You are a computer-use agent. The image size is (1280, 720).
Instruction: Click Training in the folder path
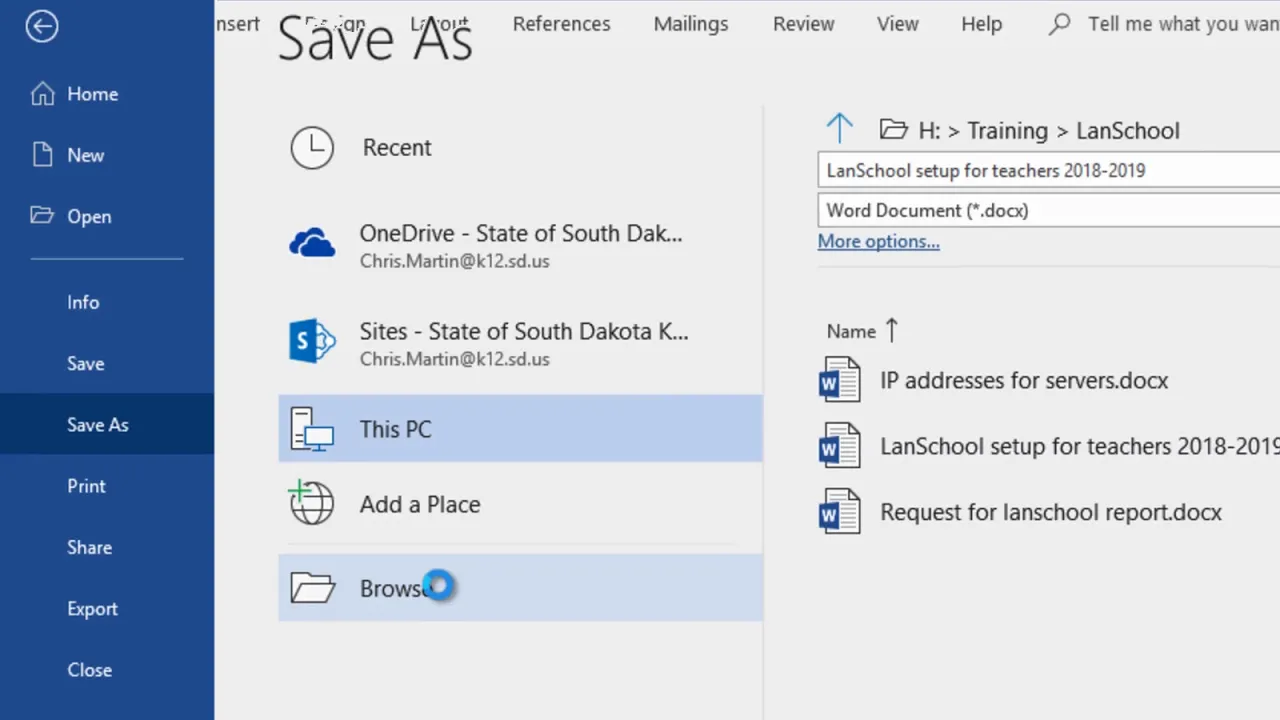[x=1007, y=130]
